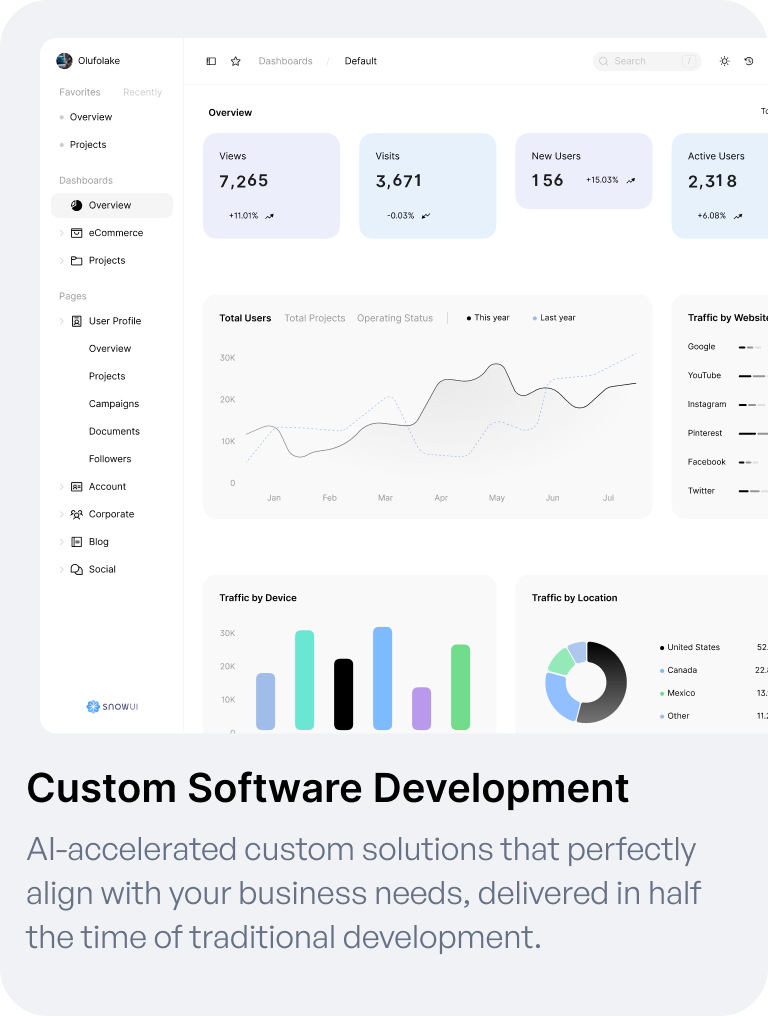
Task: Click the purple bar in Traffic by Device
Action: point(421,709)
